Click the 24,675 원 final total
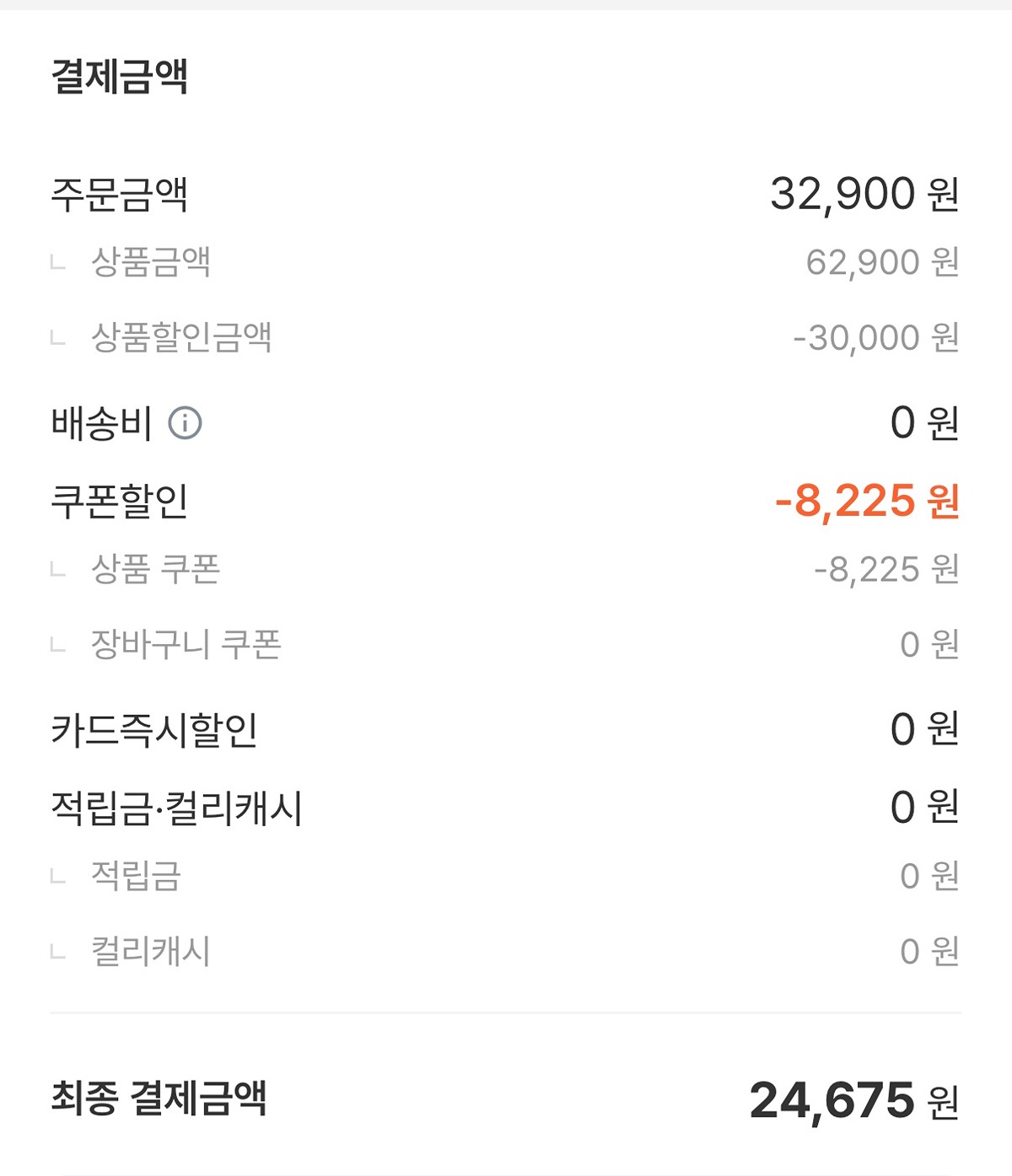This screenshot has height=1176, width=1012. 854,1100
